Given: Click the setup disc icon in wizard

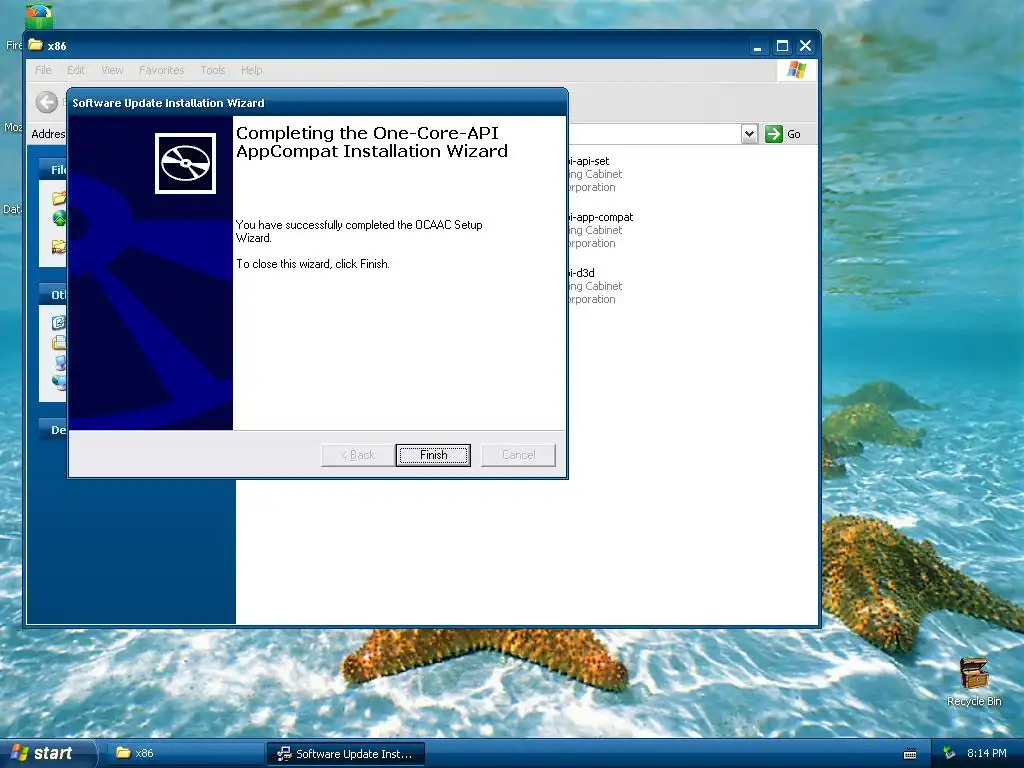Looking at the screenshot, I should pyautogui.click(x=185, y=163).
